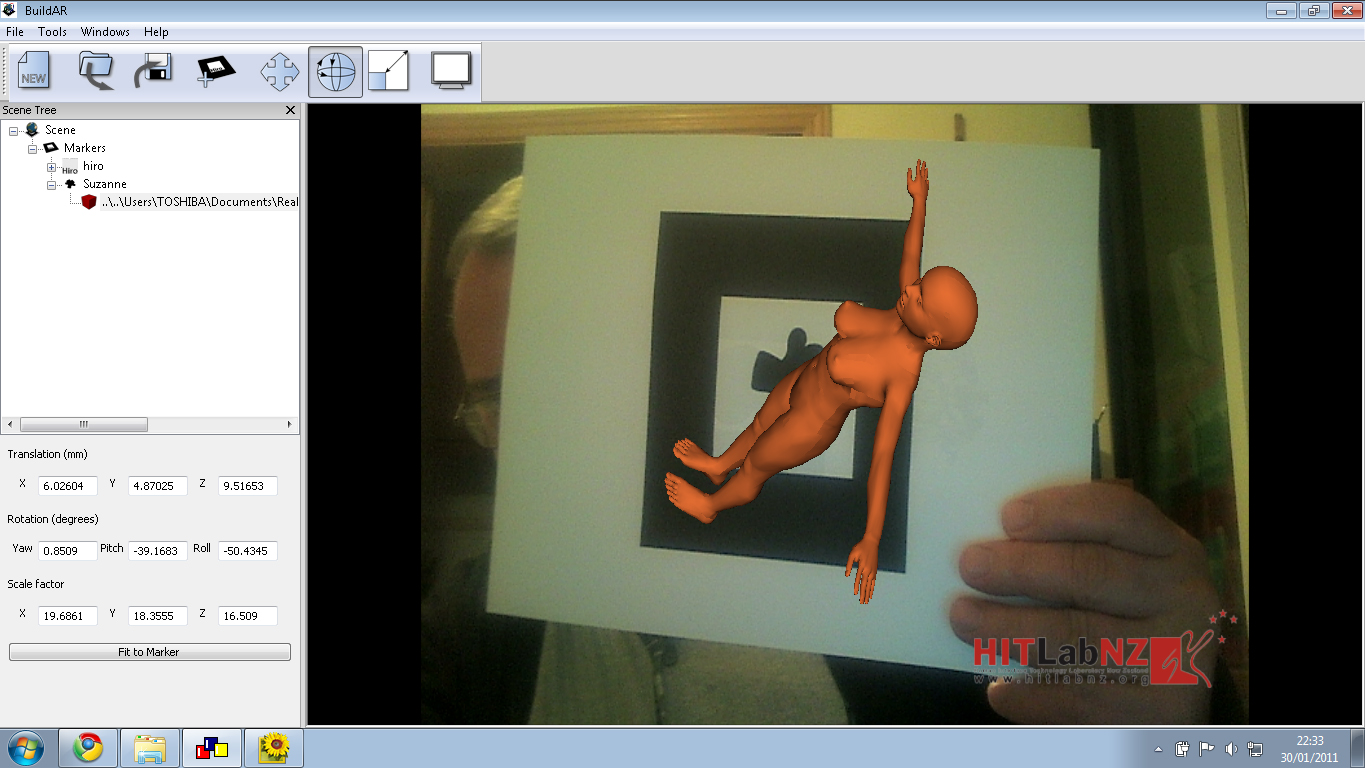Click the Scale factor Z field

coord(248,616)
